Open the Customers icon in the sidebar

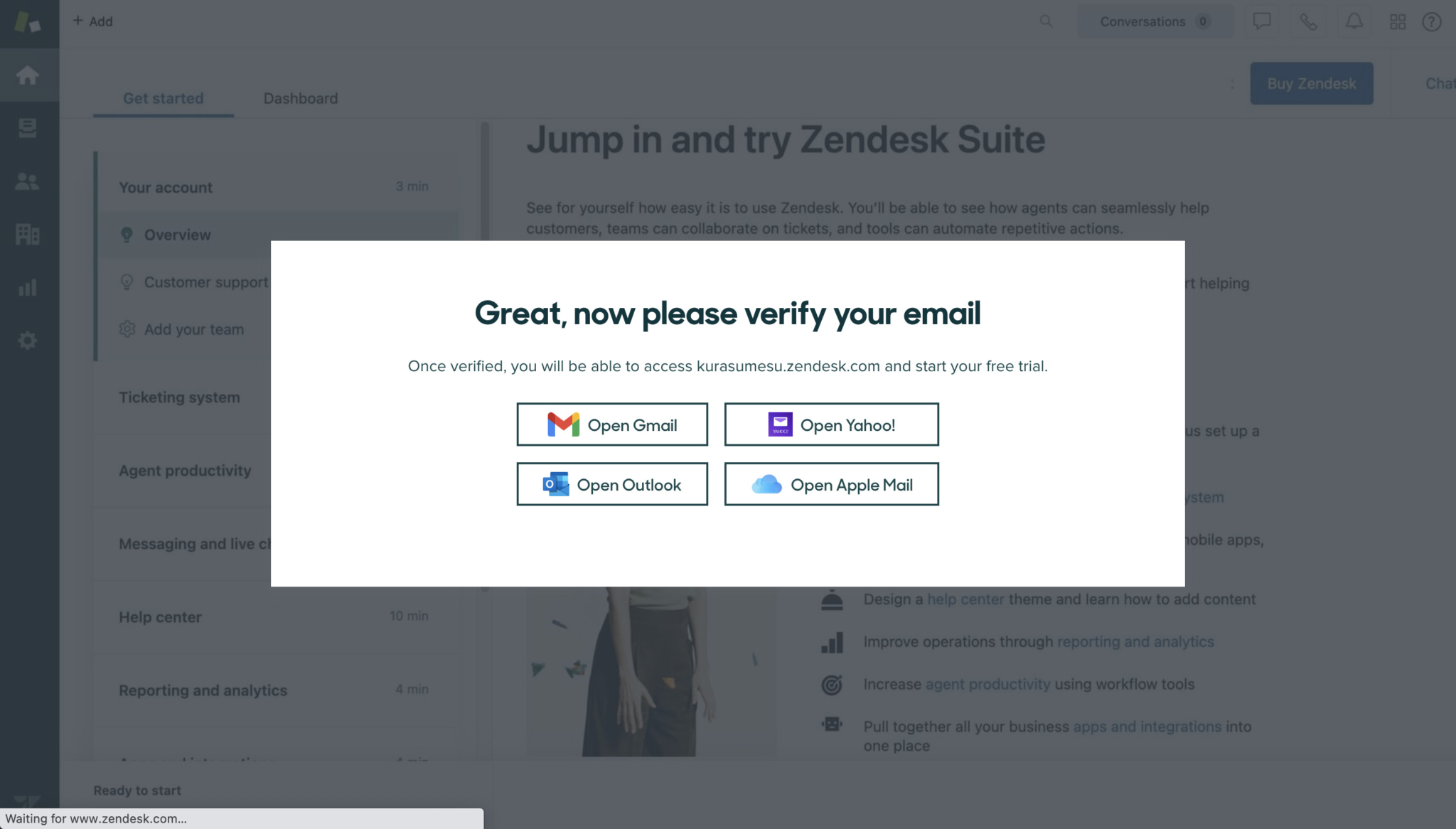[x=28, y=181]
